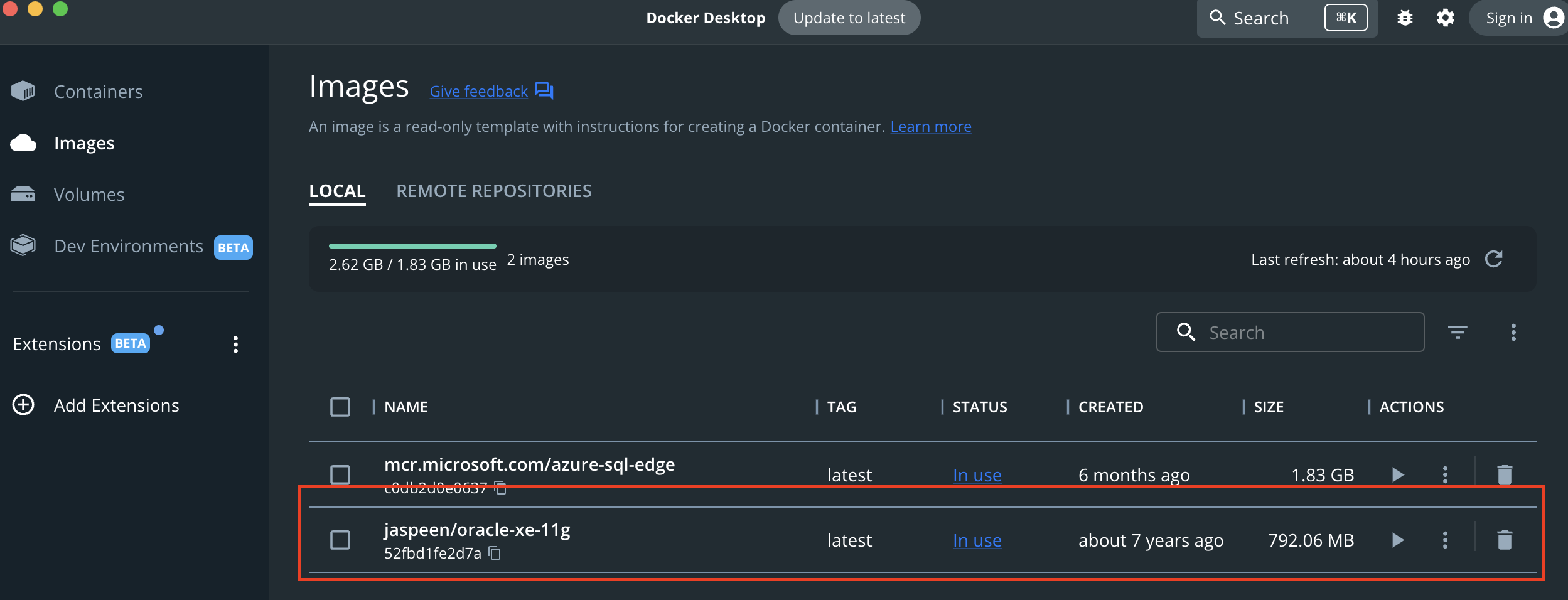1568x600 pixels.
Task: Check the azure-sql-edge row checkbox
Action: (x=340, y=474)
